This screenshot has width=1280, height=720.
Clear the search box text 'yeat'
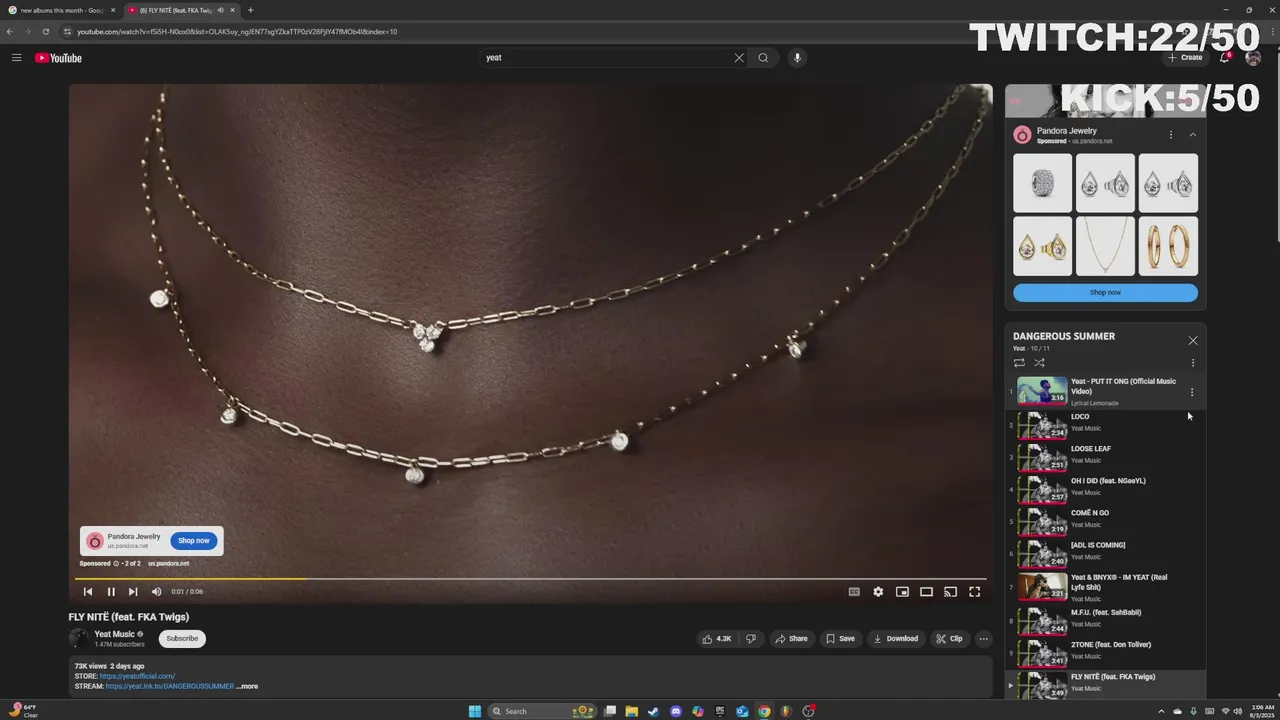pos(739,58)
